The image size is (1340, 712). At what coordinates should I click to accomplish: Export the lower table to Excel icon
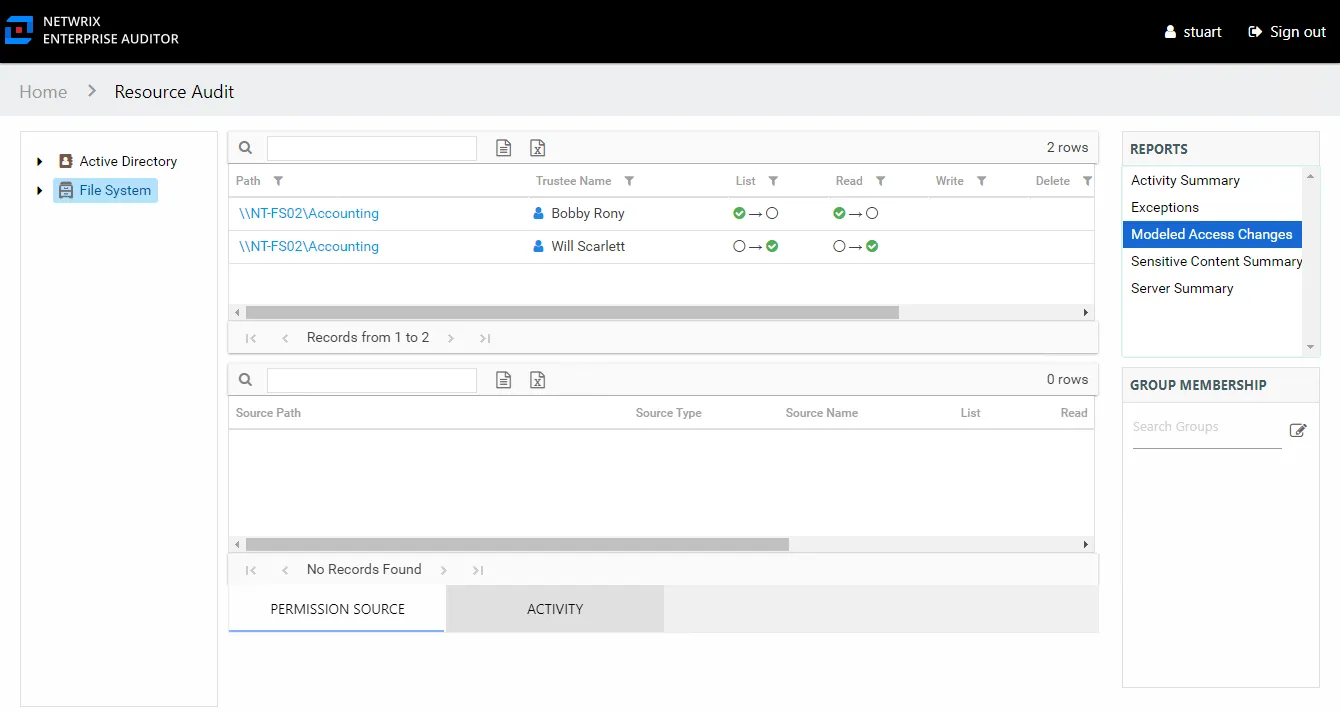tap(537, 380)
